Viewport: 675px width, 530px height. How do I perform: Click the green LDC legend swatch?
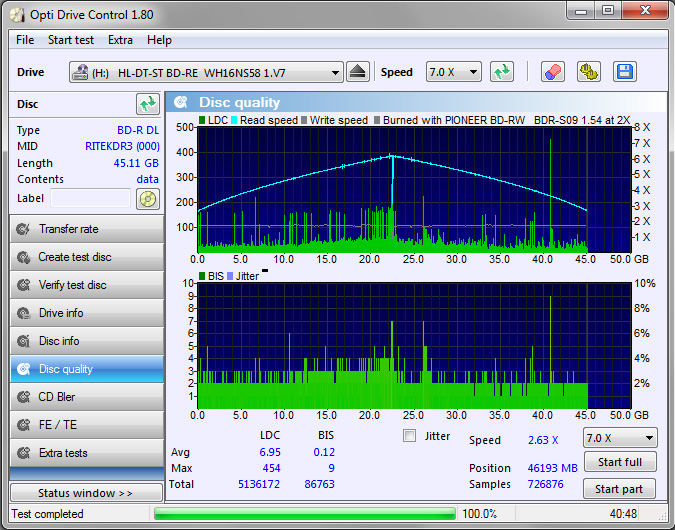click(202, 120)
